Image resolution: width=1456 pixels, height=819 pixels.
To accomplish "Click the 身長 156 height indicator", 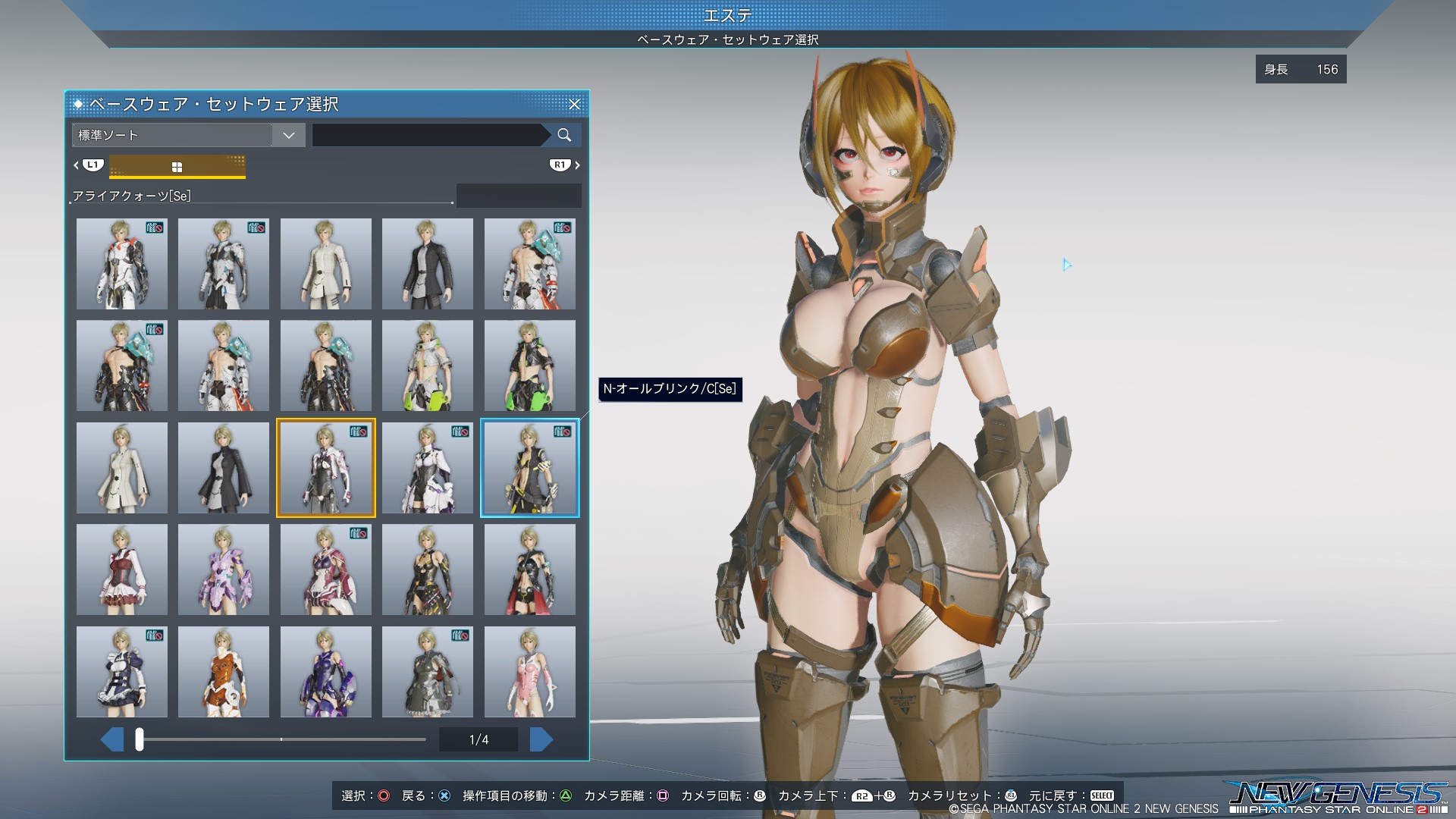I will click(1301, 69).
